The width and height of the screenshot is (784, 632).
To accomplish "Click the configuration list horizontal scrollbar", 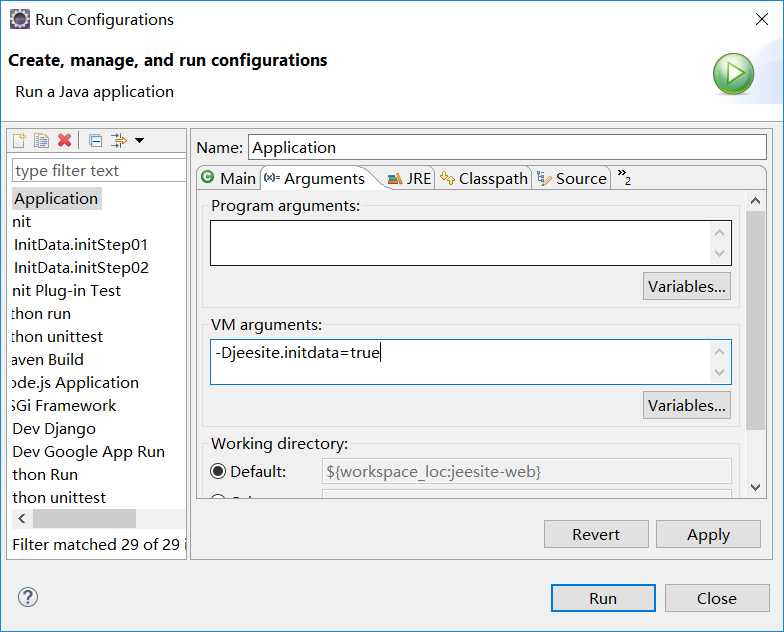I will (x=84, y=519).
